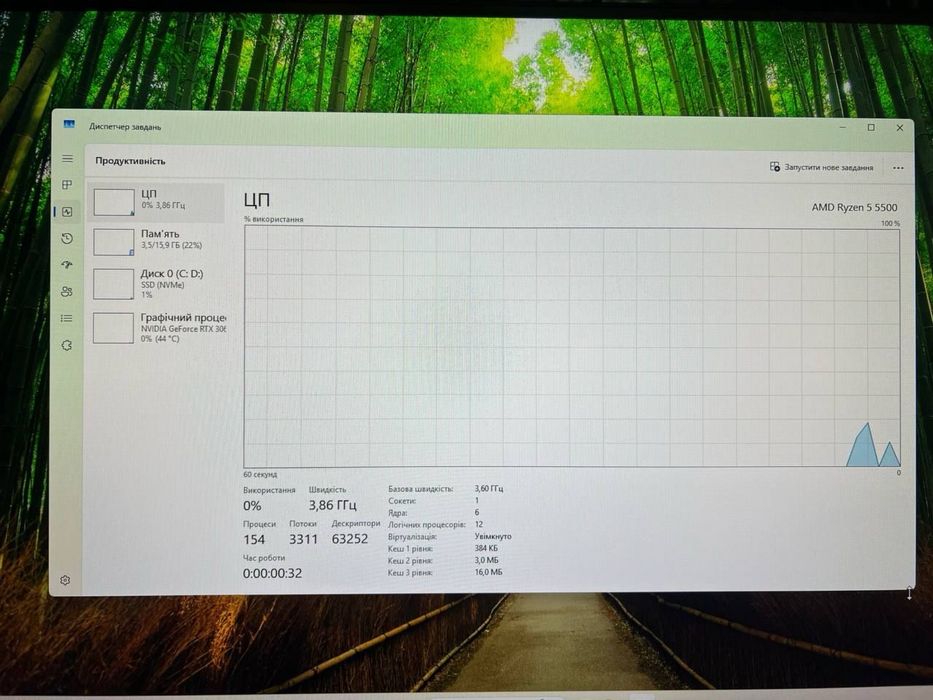Open Startup apps gauge icon
The width and height of the screenshot is (933, 700).
click(x=67, y=264)
